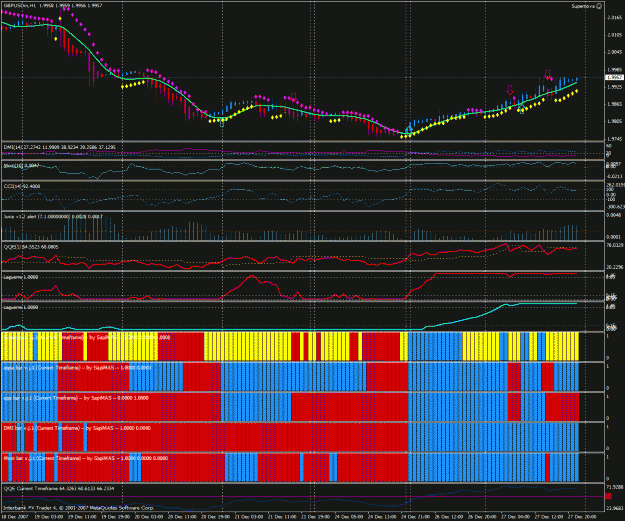
Task: Click price axis label 1.9805
Action: [614, 121]
